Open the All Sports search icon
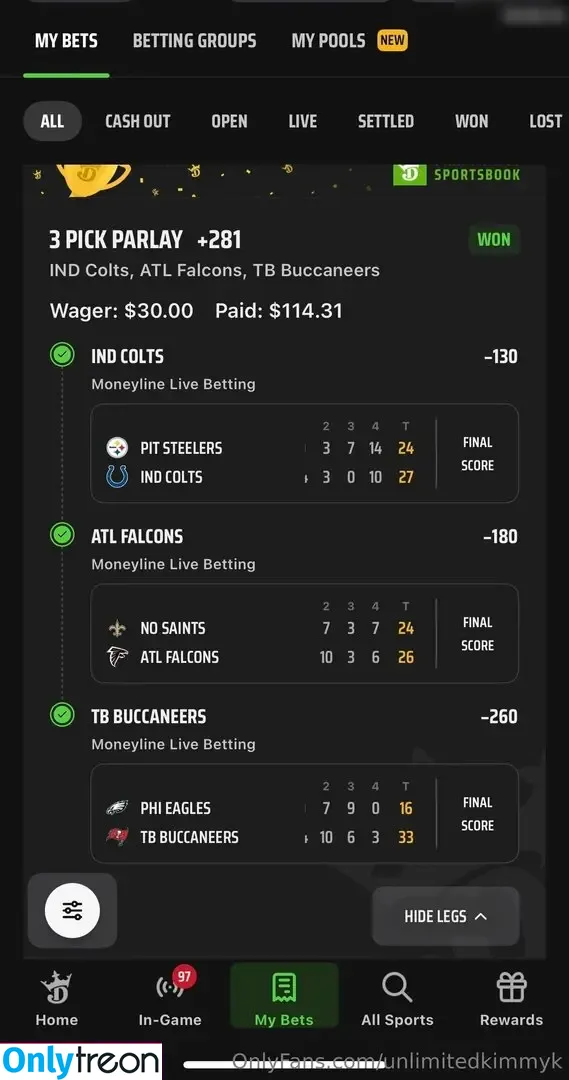The width and height of the screenshot is (569, 1080). (x=397, y=988)
